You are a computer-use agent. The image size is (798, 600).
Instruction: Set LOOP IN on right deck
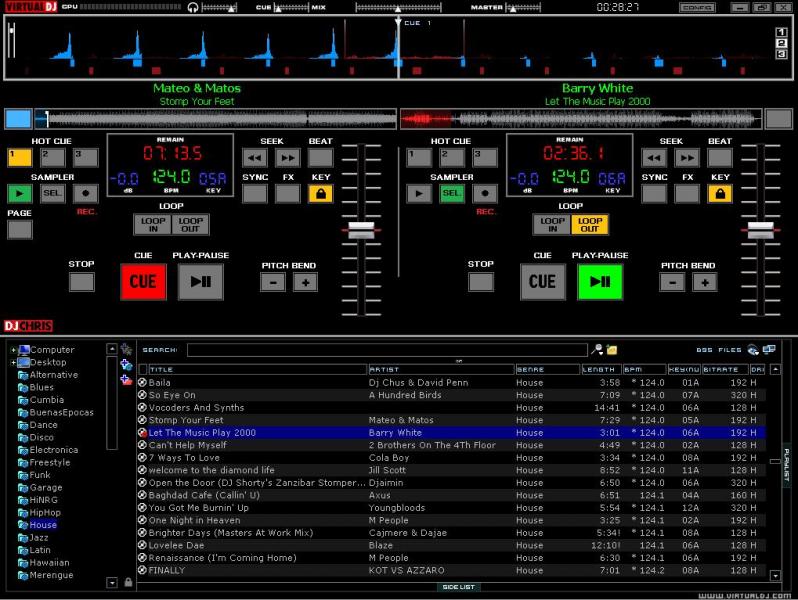coord(552,224)
